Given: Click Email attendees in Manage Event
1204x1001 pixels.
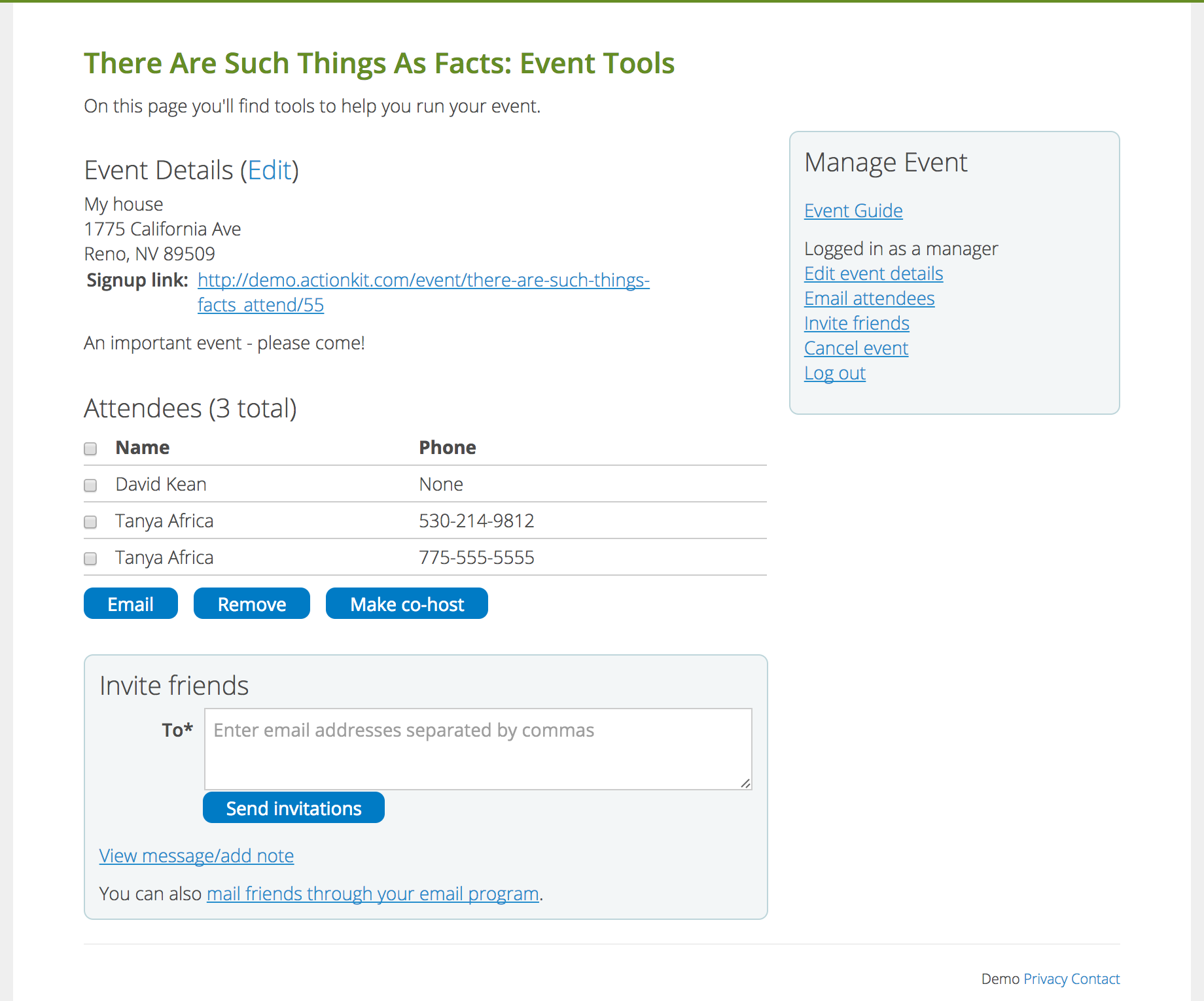Looking at the screenshot, I should pos(869,298).
